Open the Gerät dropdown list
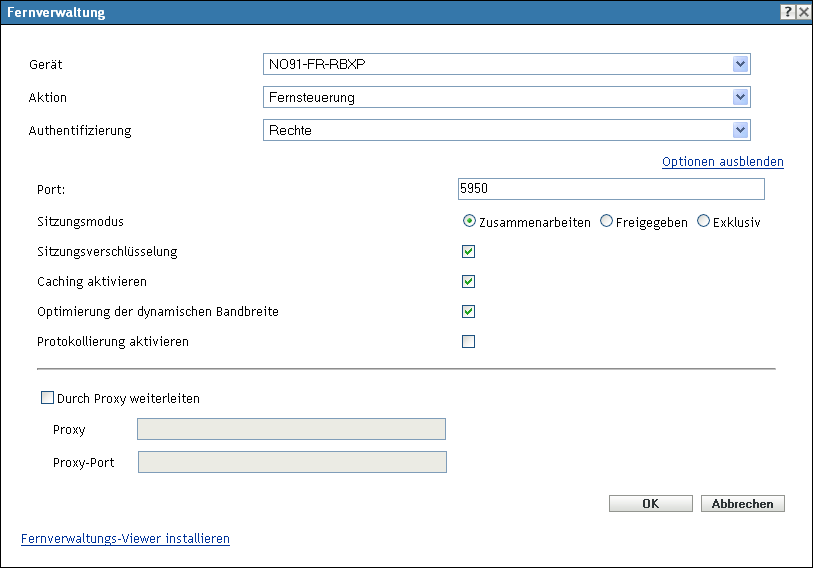Screen dimensions: 813x568 (740, 65)
